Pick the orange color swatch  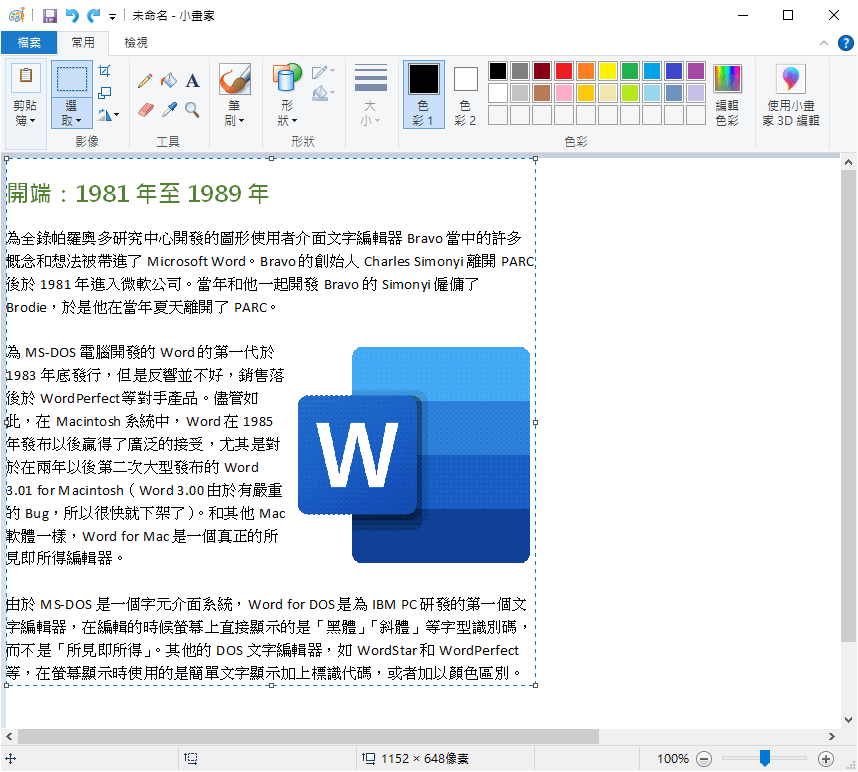585,71
